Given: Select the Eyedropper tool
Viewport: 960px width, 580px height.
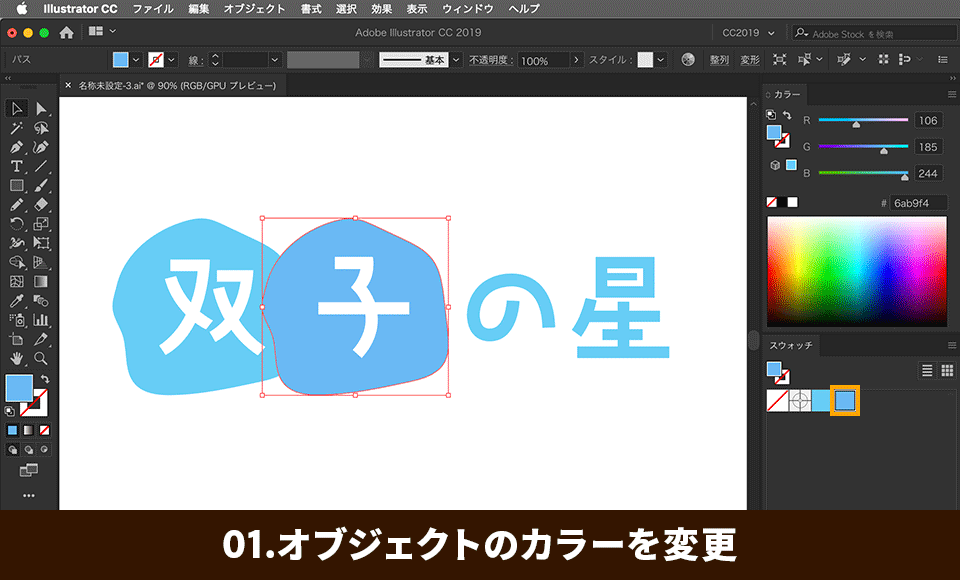Looking at the screenshot, I should 17,300.
